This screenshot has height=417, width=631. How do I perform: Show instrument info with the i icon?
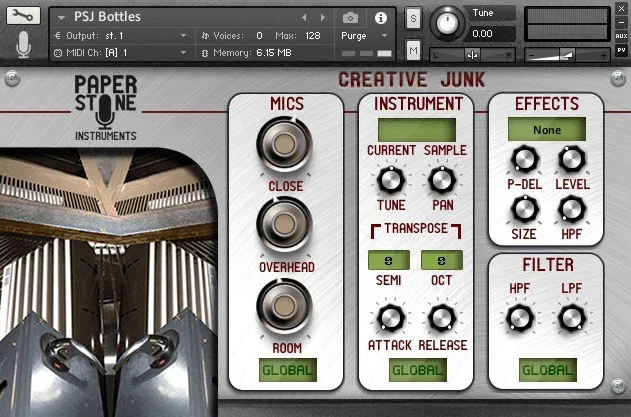click(x=380, y=18)
